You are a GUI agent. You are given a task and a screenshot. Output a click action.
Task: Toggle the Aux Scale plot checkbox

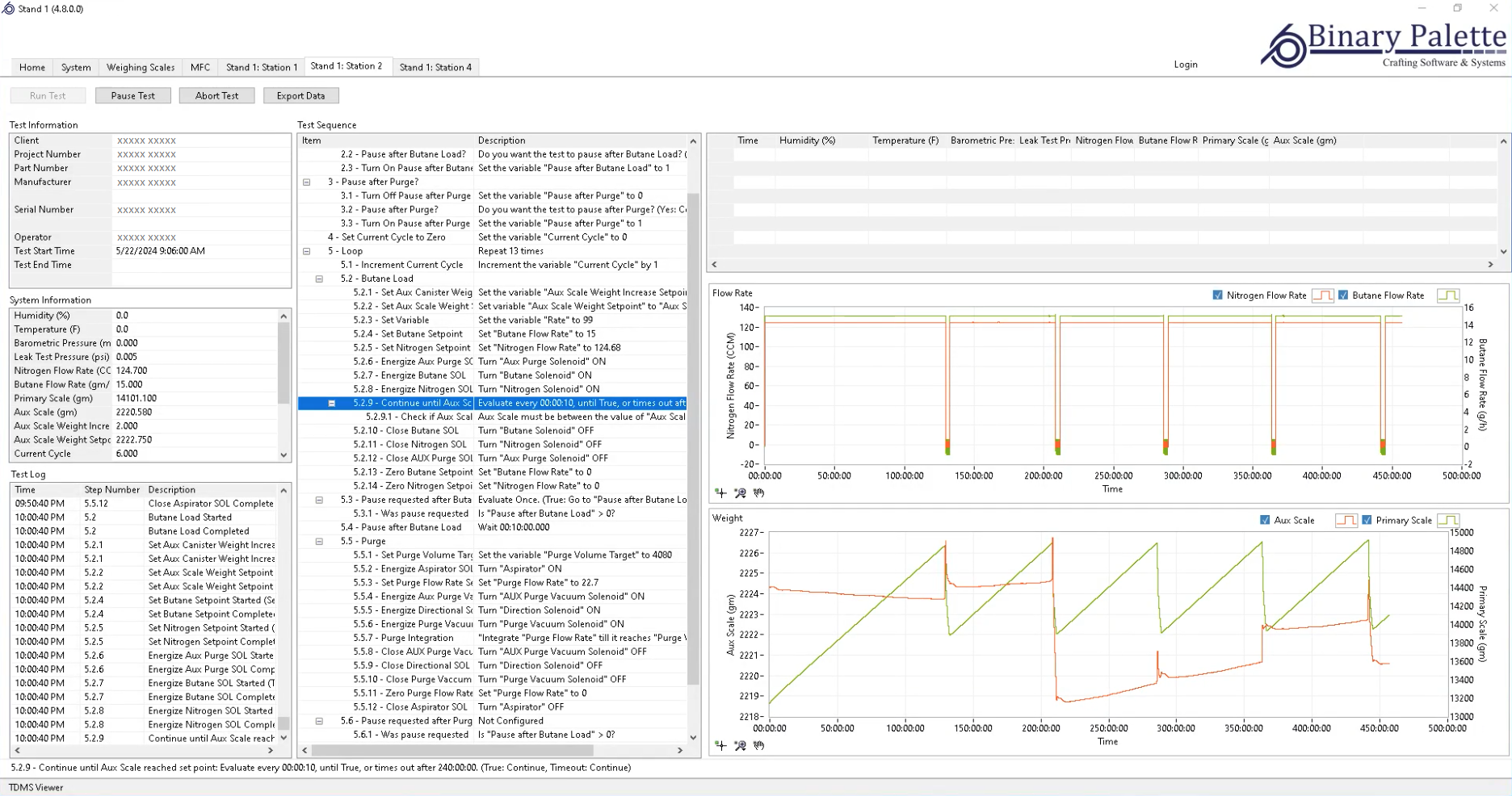pyautogui.click(x=1265, y=521)
